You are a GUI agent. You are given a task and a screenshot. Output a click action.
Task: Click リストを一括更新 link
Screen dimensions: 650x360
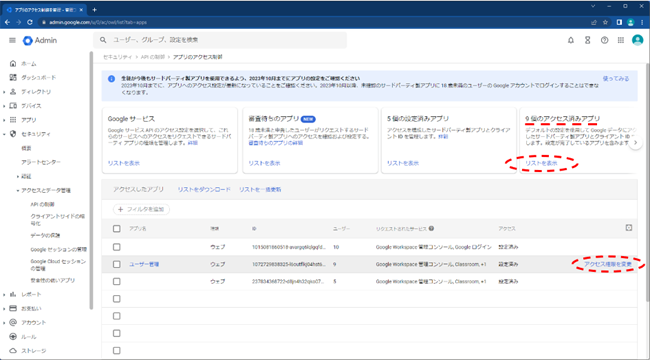(x=260, y=189)
